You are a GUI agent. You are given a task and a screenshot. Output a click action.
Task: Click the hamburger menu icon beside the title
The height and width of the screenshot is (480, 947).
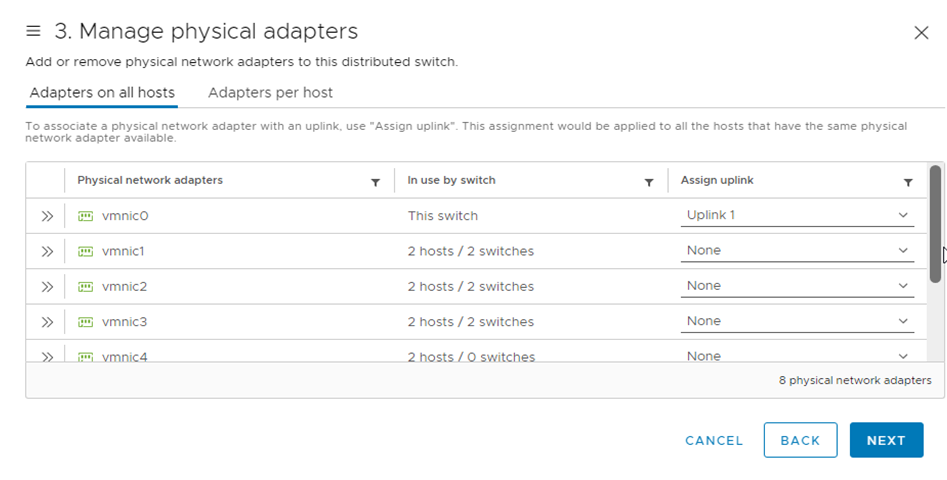click(x=33, y=32)
